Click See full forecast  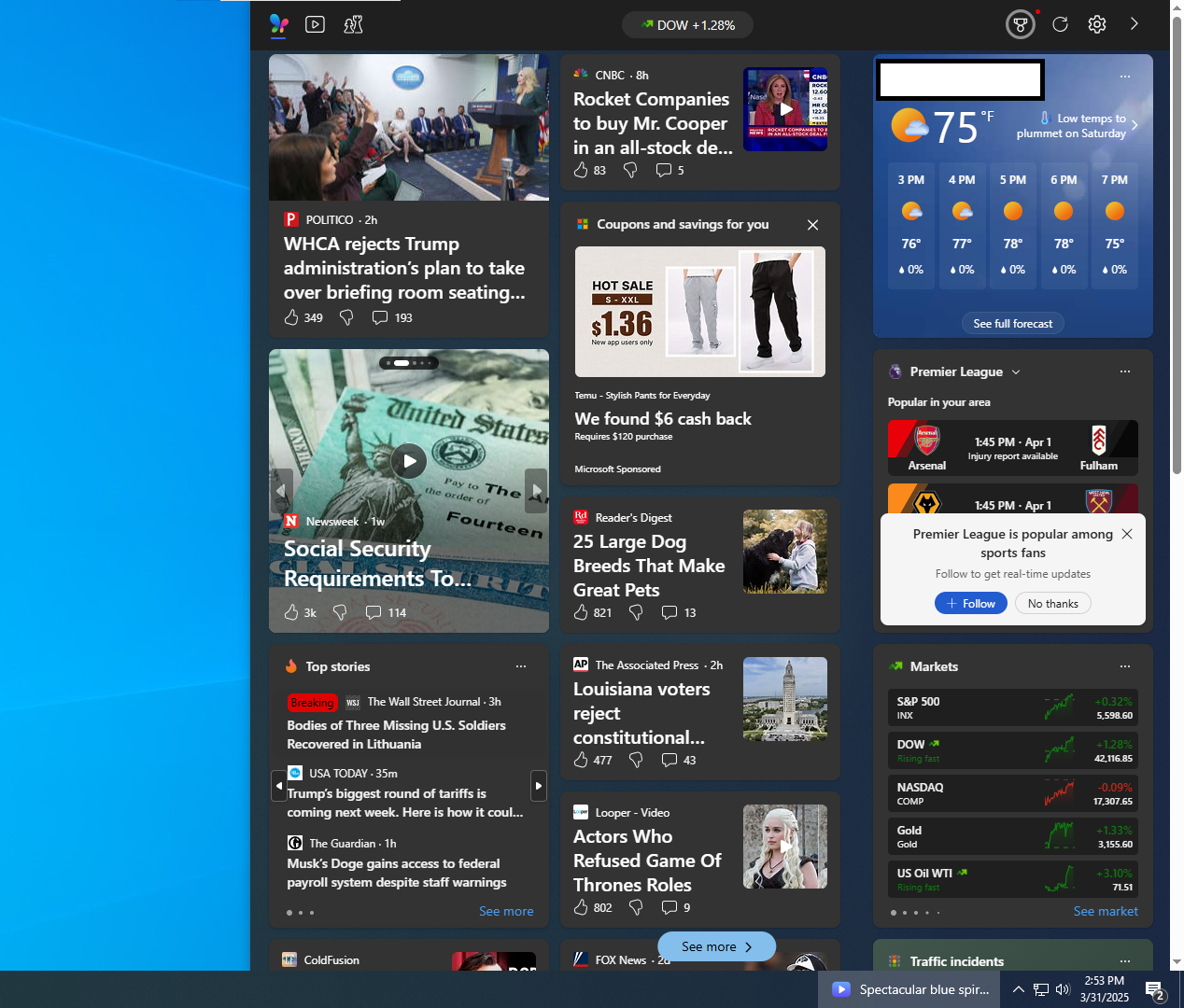(1012, 323)
